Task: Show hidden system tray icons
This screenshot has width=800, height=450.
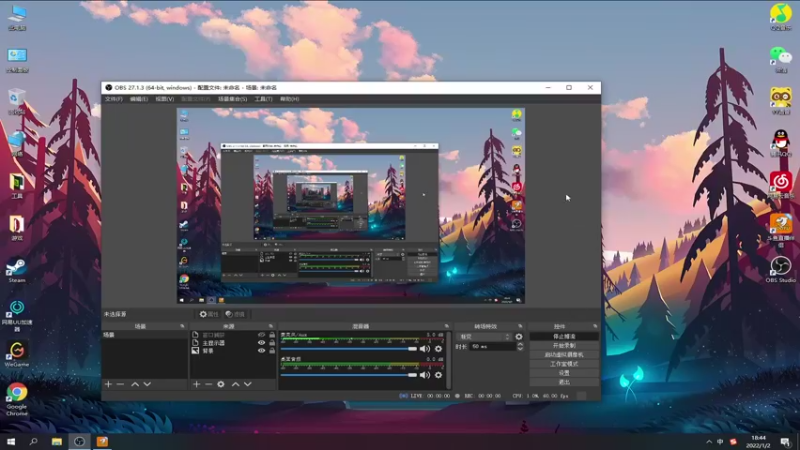Action: coord(709,442)
